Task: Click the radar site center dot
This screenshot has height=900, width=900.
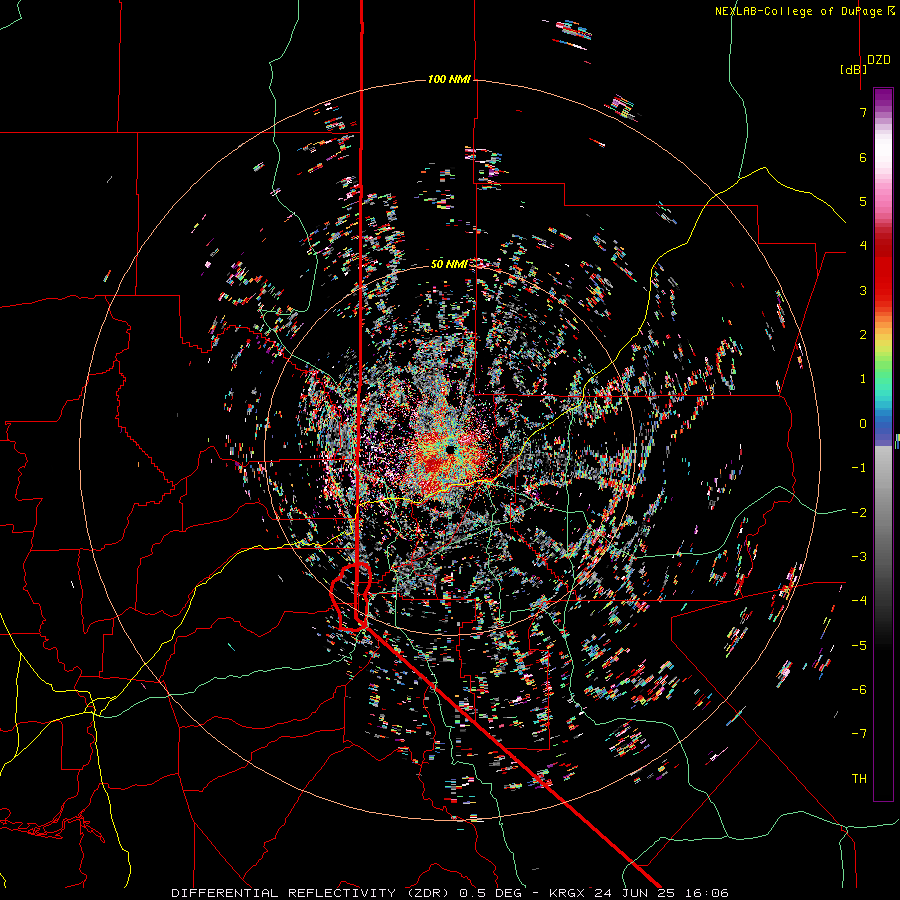Action: click(450, 449)
